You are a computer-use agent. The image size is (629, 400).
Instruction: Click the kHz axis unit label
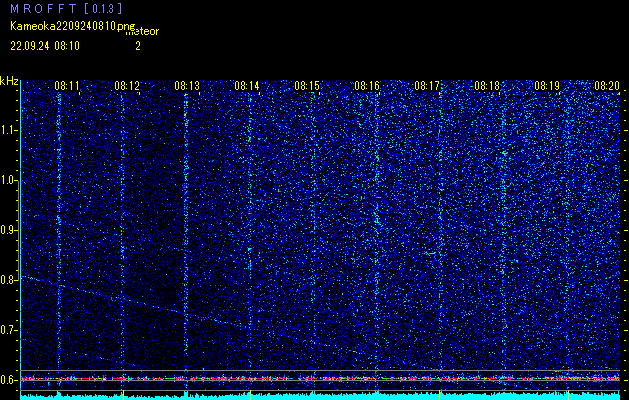[x=9, y=81]
